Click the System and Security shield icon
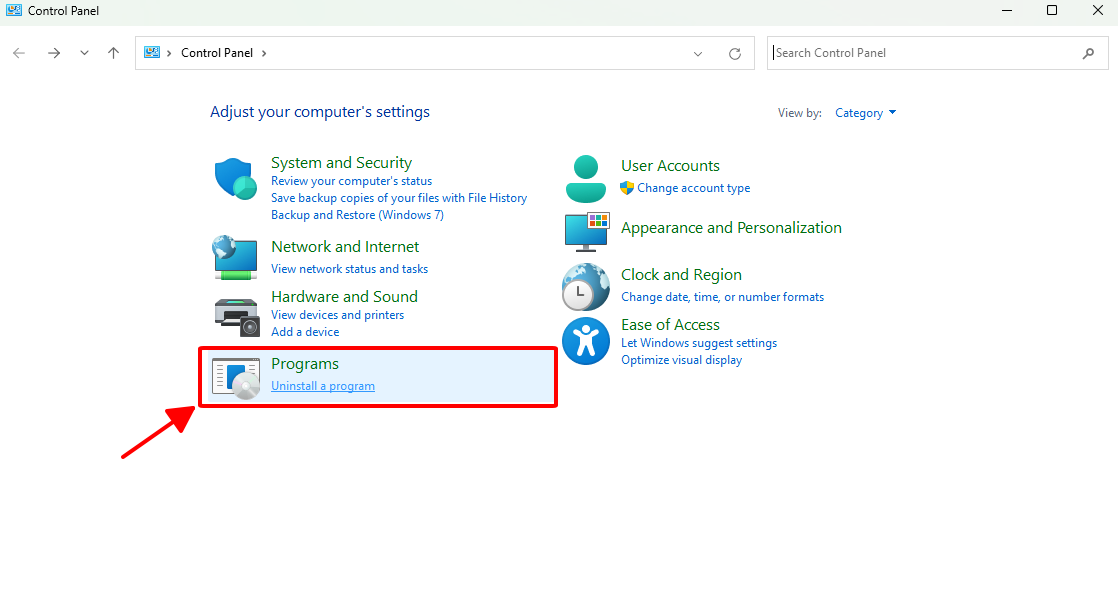The image size is (1118, 591). pos(236,179)
